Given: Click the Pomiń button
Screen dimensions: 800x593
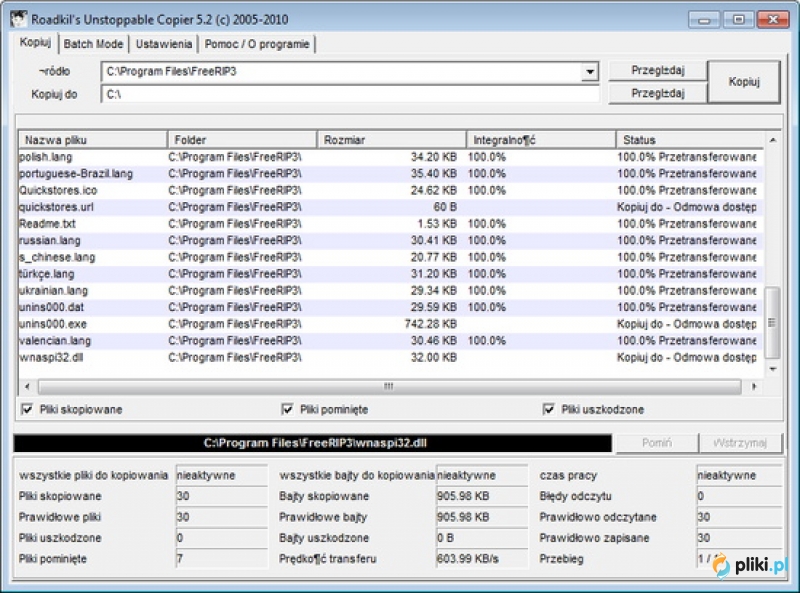Looking at the screenshot, I should pos(657,443).
